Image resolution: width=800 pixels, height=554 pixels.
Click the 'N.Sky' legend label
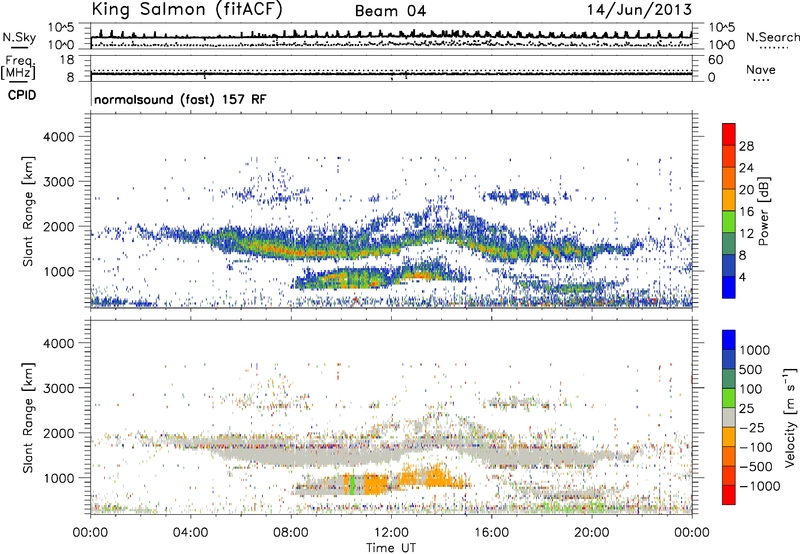coord(19,37)
